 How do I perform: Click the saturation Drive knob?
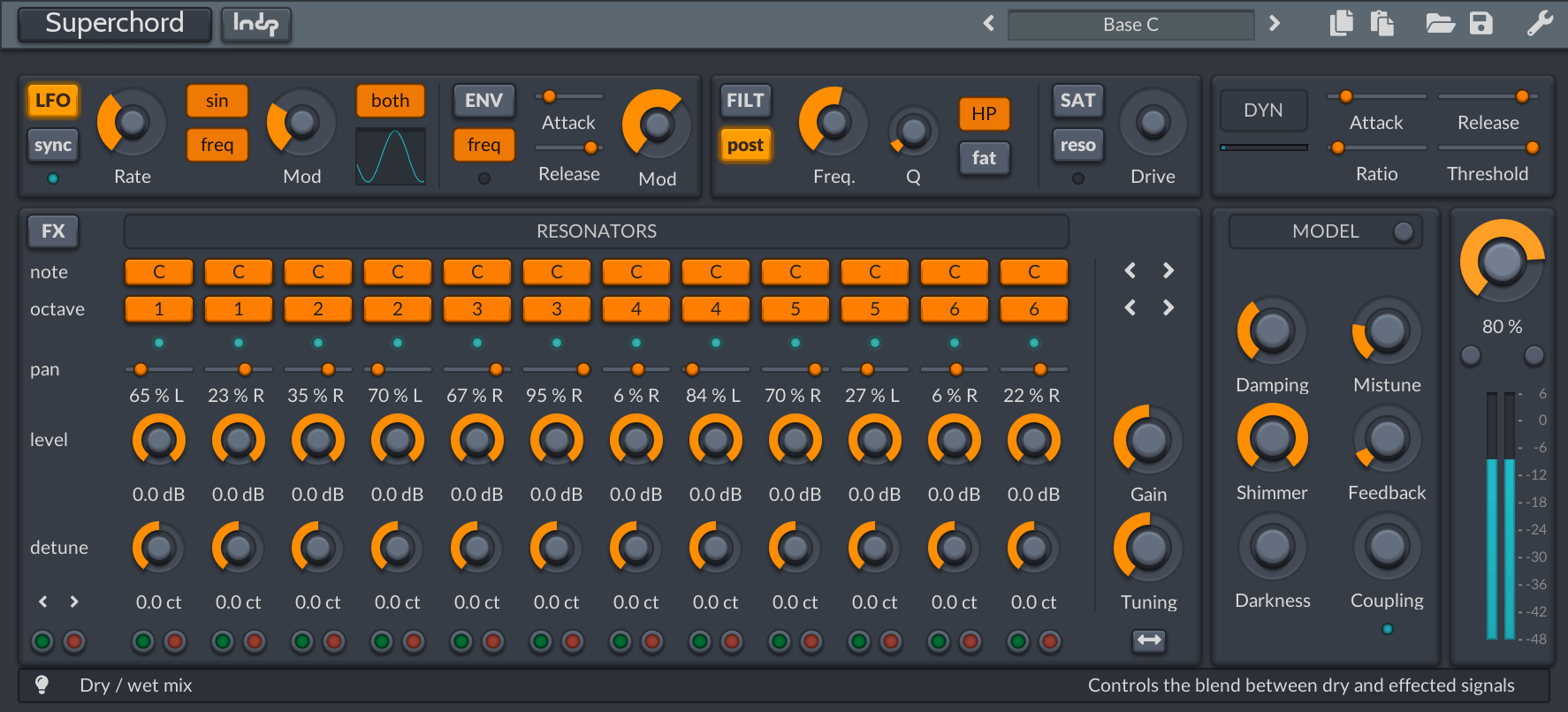[1153, 123]
